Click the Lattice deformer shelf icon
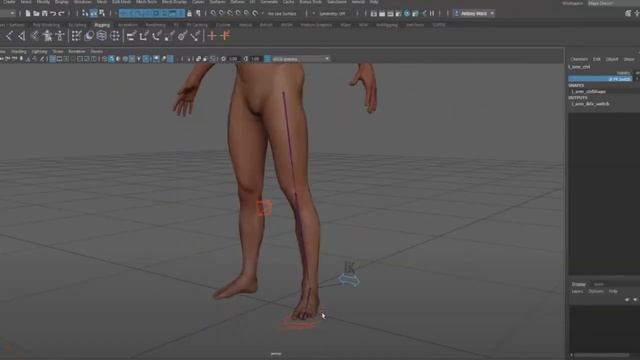Screen dimensions: 640x360 (102, 36)
